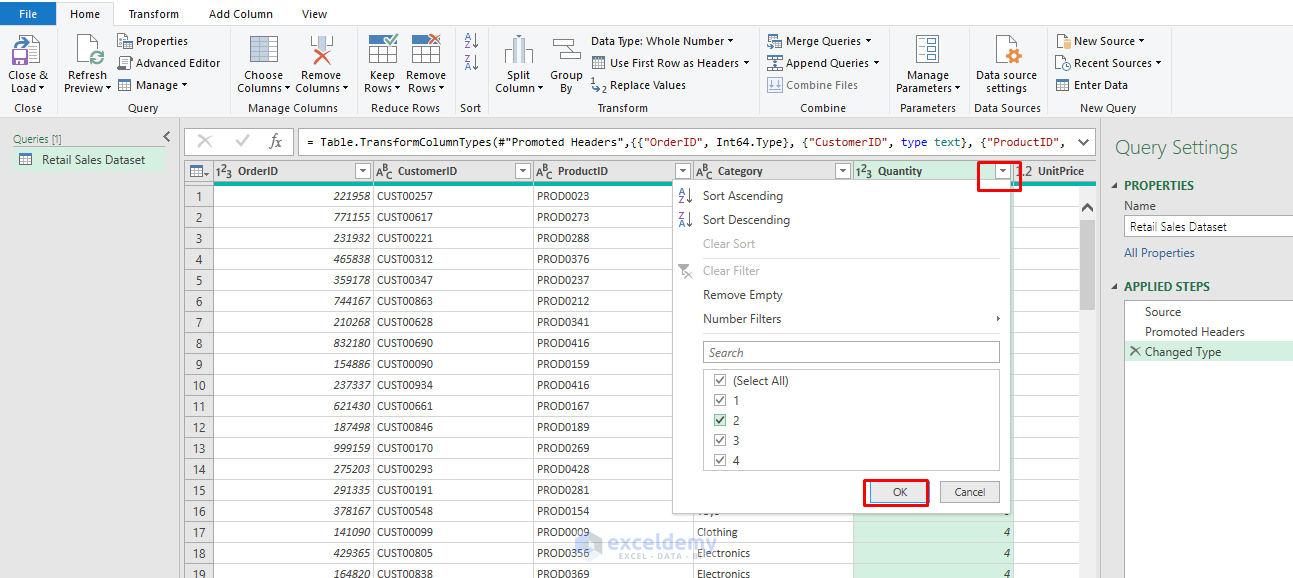Click the filter Search box
The height and width of the screenshot is (578, 1293).
tap(851, 352)
